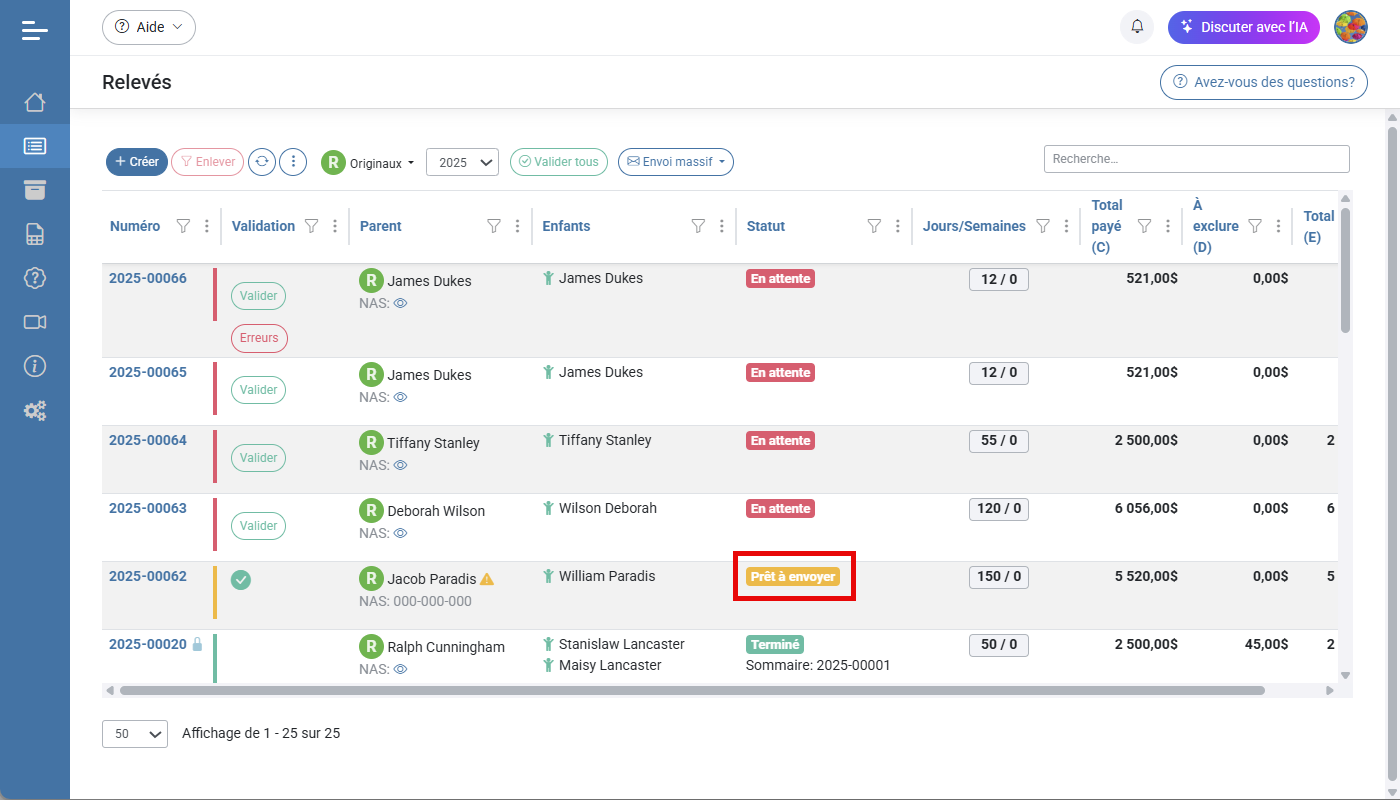Click the notification bell icon
This screenshot has width=1400, height=800.
[1137, 27]
